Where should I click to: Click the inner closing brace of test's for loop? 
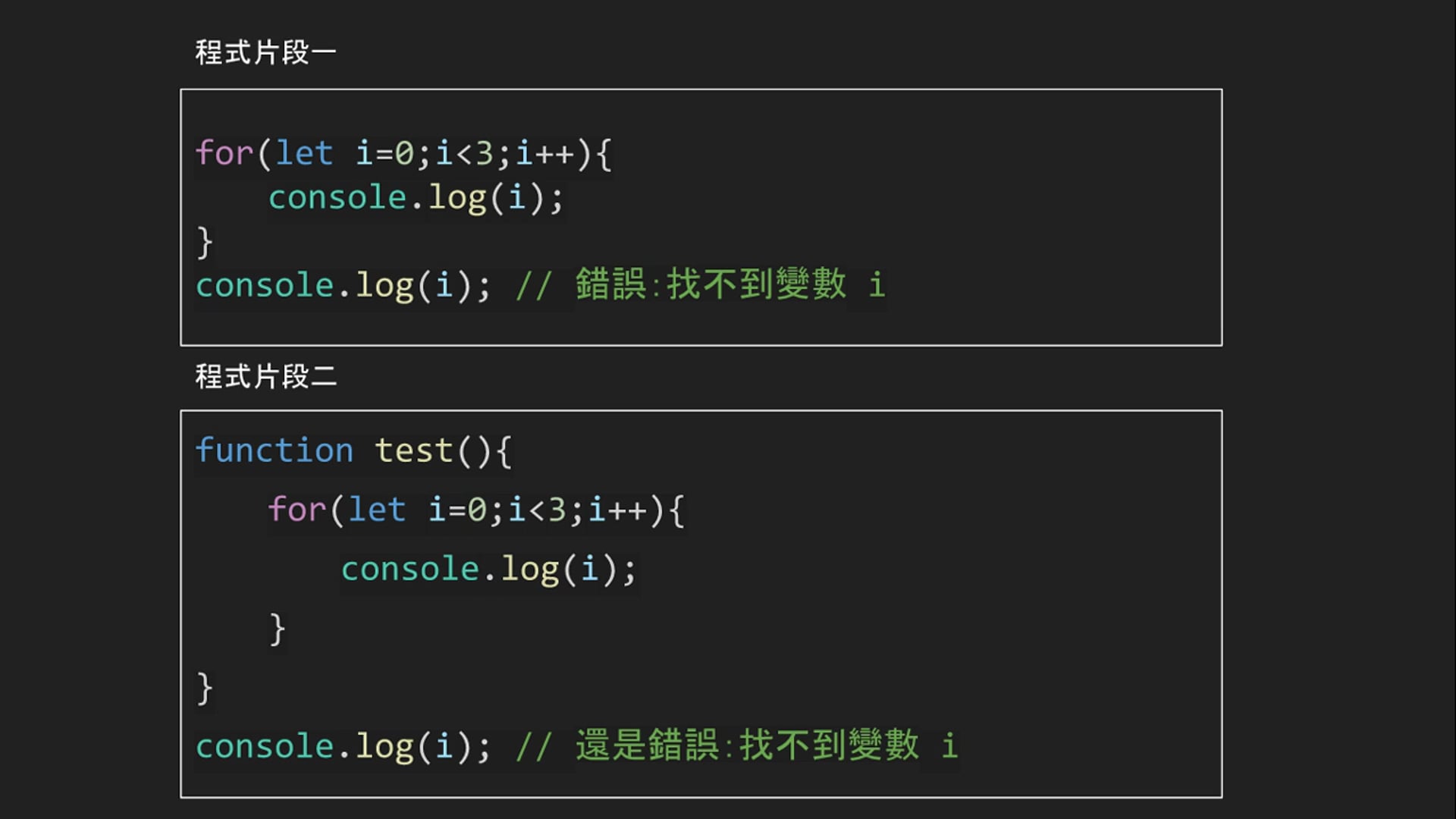[278, 629]
